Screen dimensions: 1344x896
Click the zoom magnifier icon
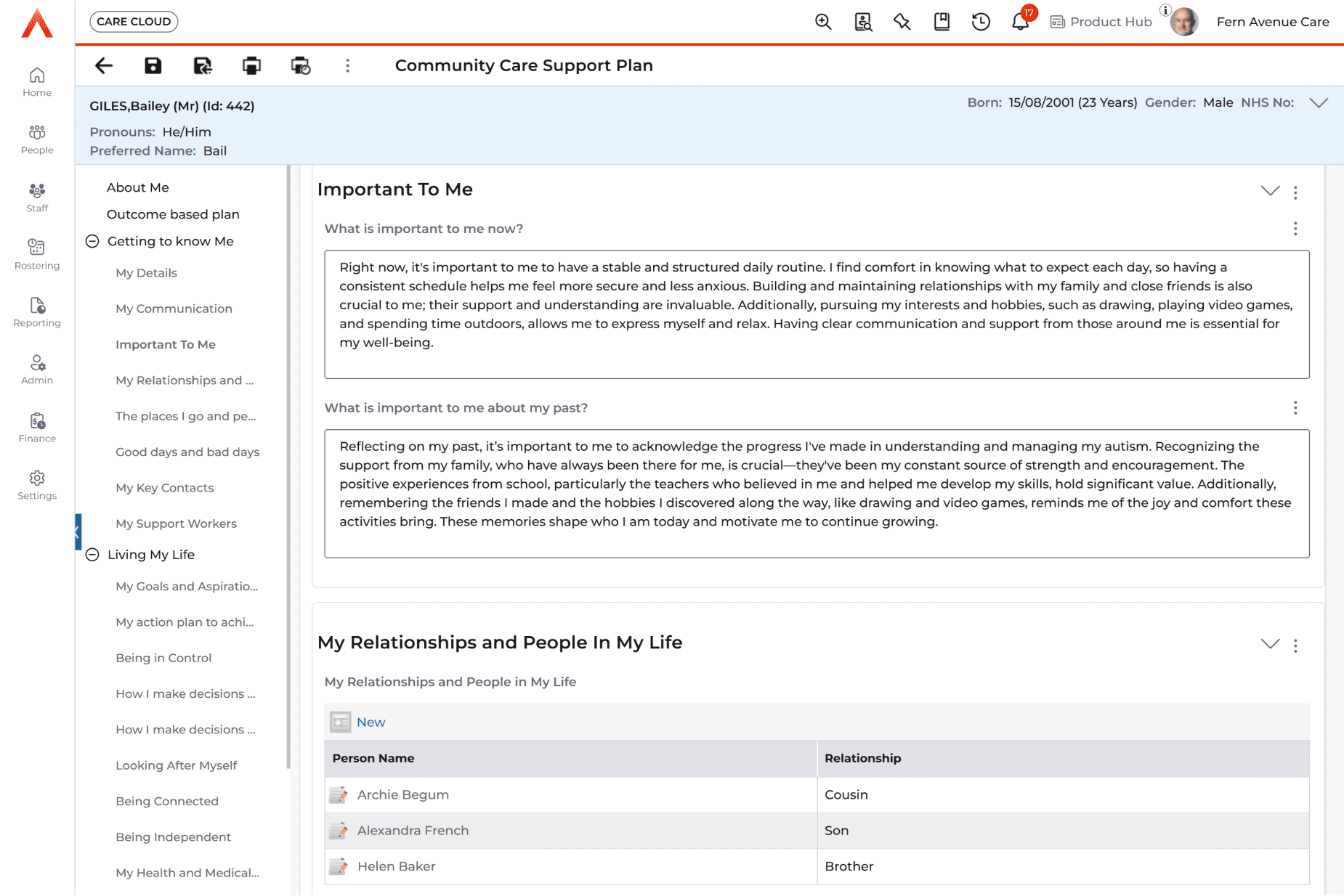pyautogui.click(x=823, y=22)
